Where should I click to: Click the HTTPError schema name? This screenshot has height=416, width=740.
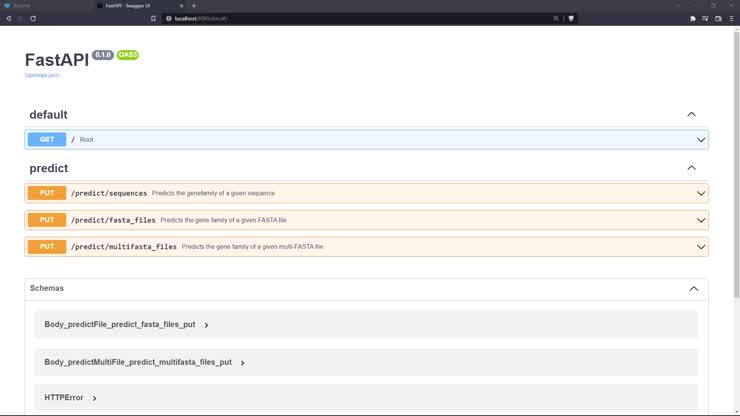click(x=64, y=398)
